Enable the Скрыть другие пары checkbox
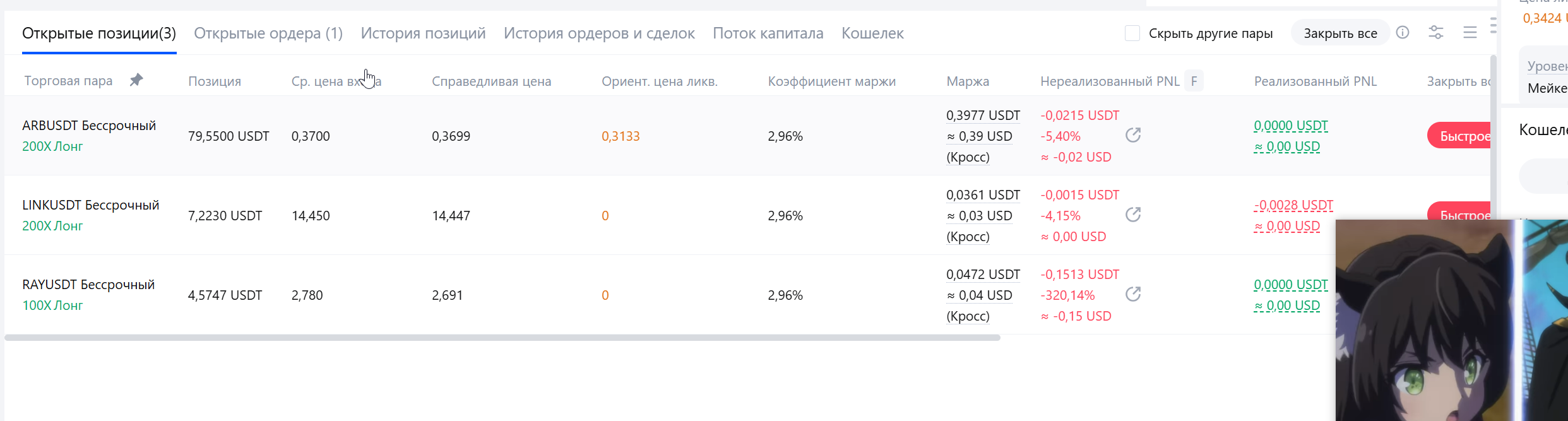The height and width of the screenshot is (421, 1568). 1132,33
